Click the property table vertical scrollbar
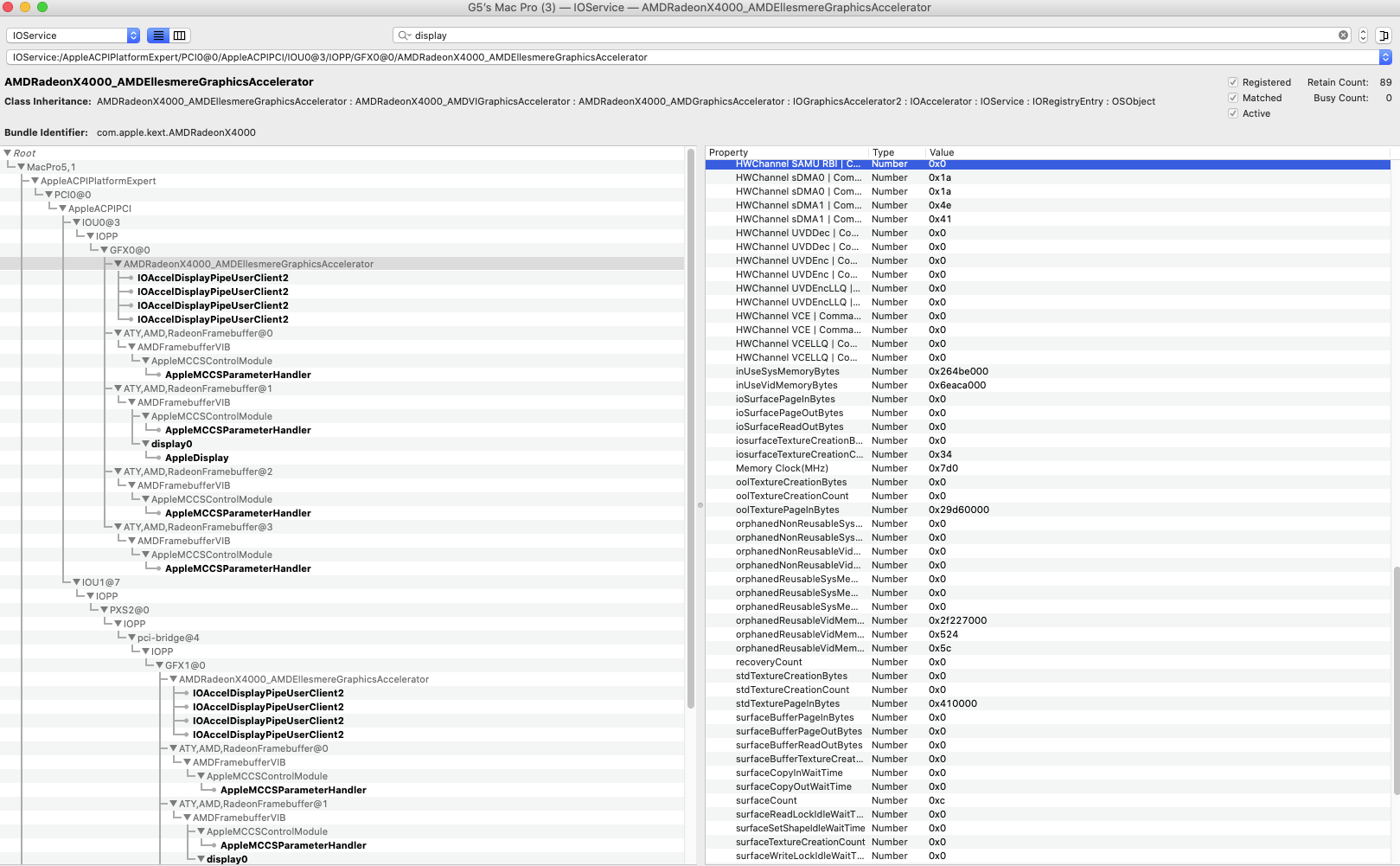Screen dimensions: 1400x866 click(x=1396, y=681)
